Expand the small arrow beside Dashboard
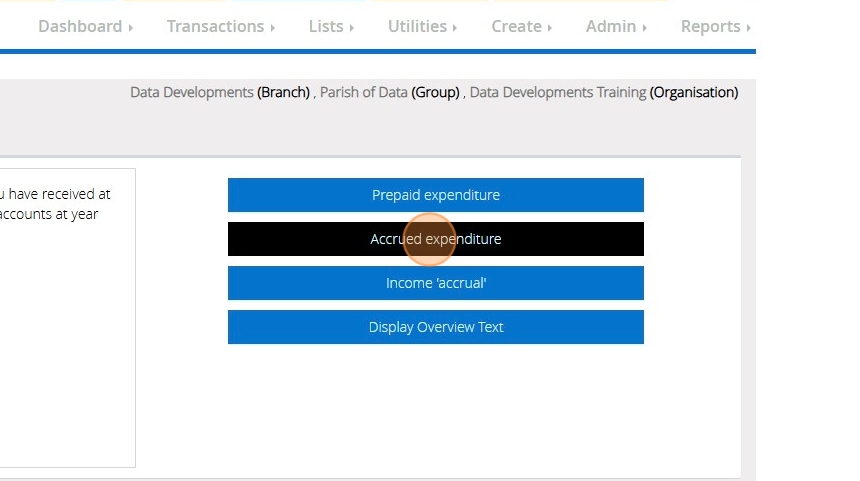The image size is (860, 481). (x=131, y=28)
